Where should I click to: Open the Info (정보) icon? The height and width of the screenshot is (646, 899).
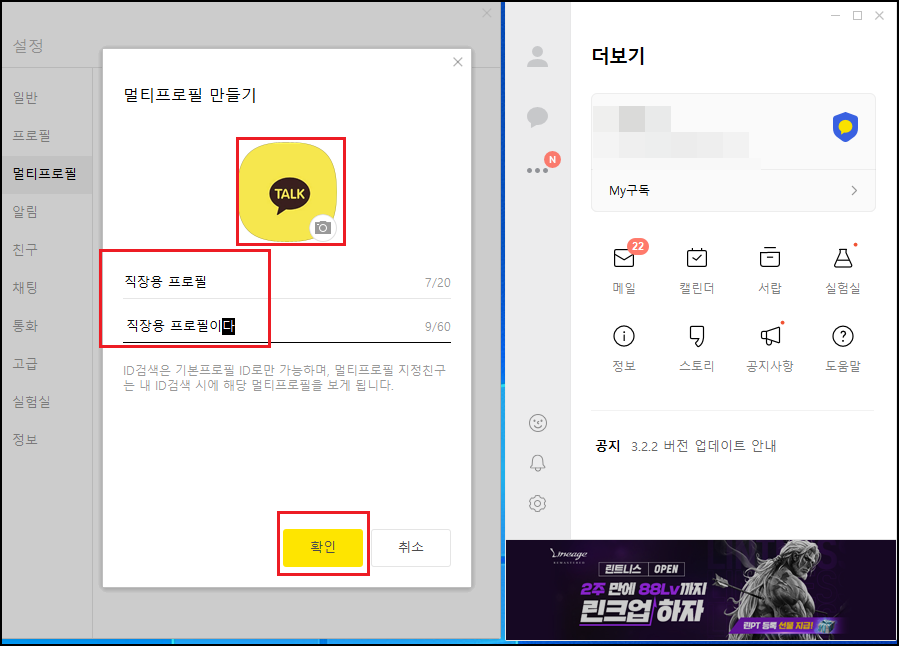click(x=624, y=336)
